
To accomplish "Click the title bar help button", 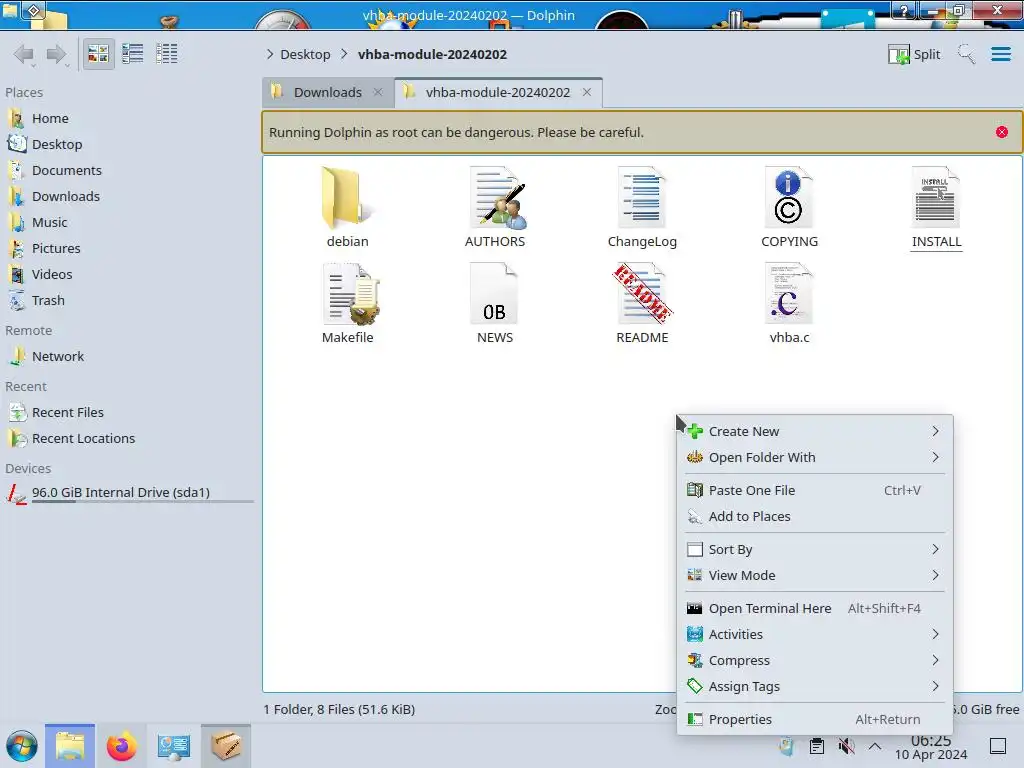I will coord(904,10).
